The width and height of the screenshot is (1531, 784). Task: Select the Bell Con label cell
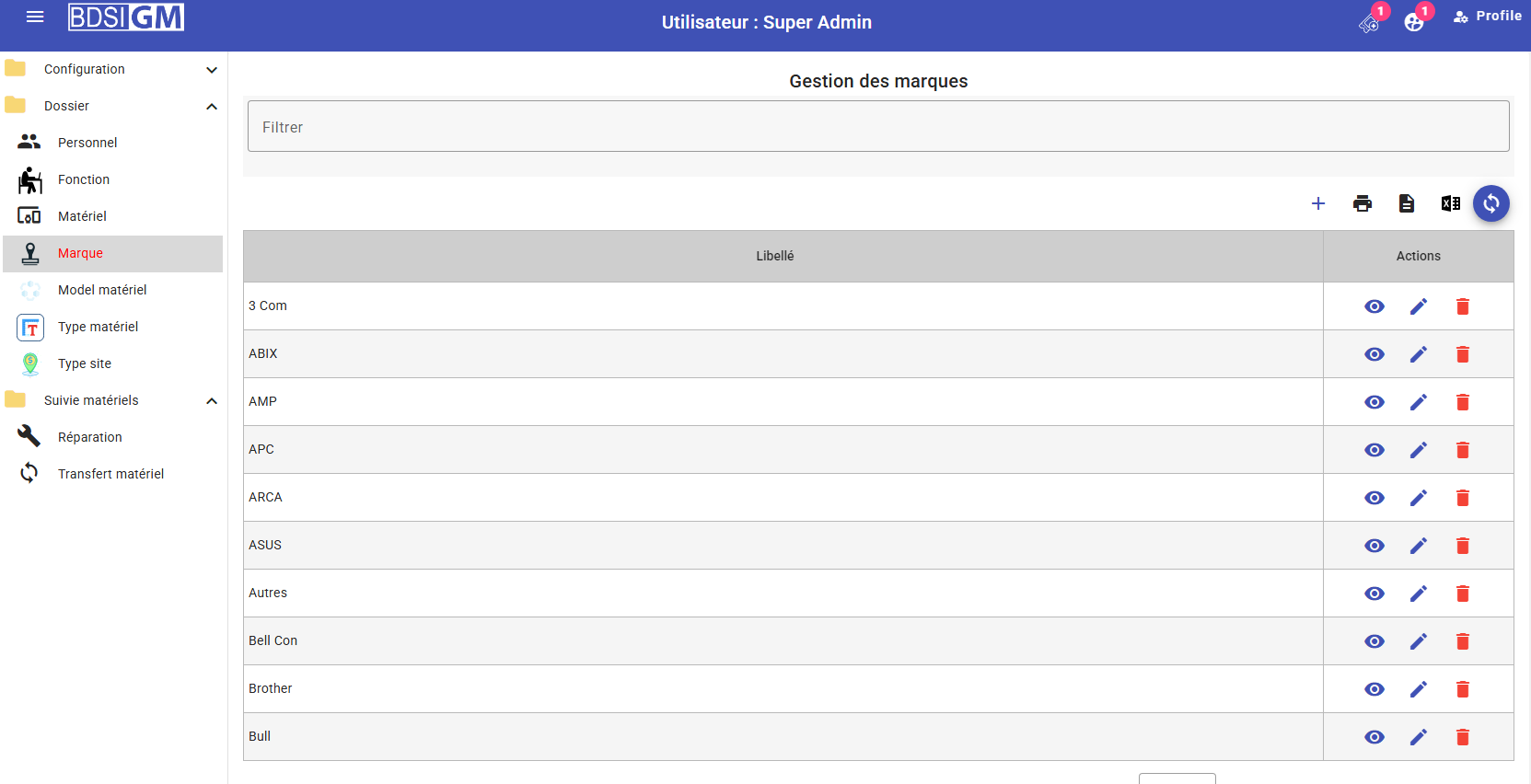(x=783, y=640)
